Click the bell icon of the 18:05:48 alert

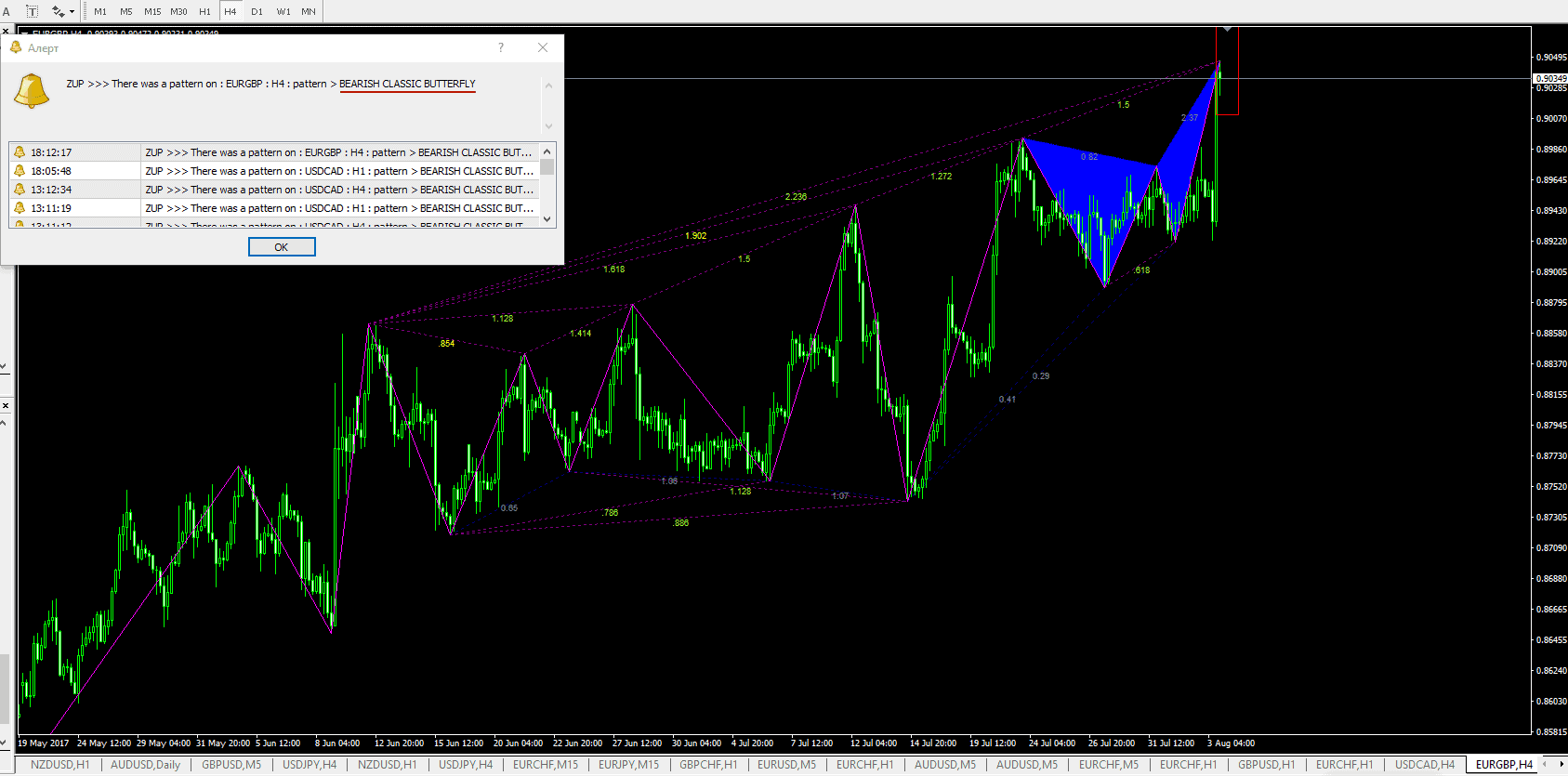[x=20, y=171]
